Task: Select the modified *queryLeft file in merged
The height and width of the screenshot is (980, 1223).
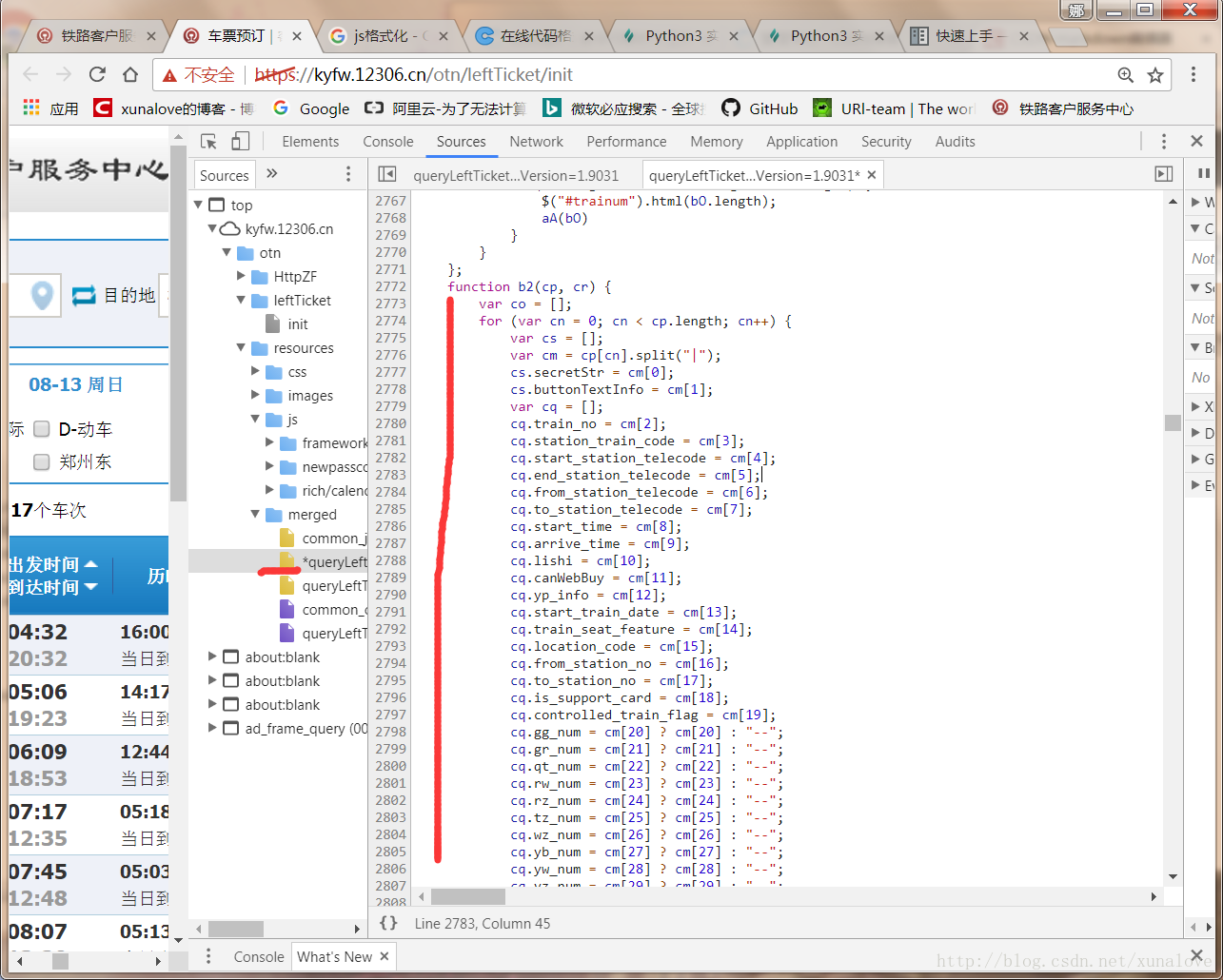Action: point(278,561)
